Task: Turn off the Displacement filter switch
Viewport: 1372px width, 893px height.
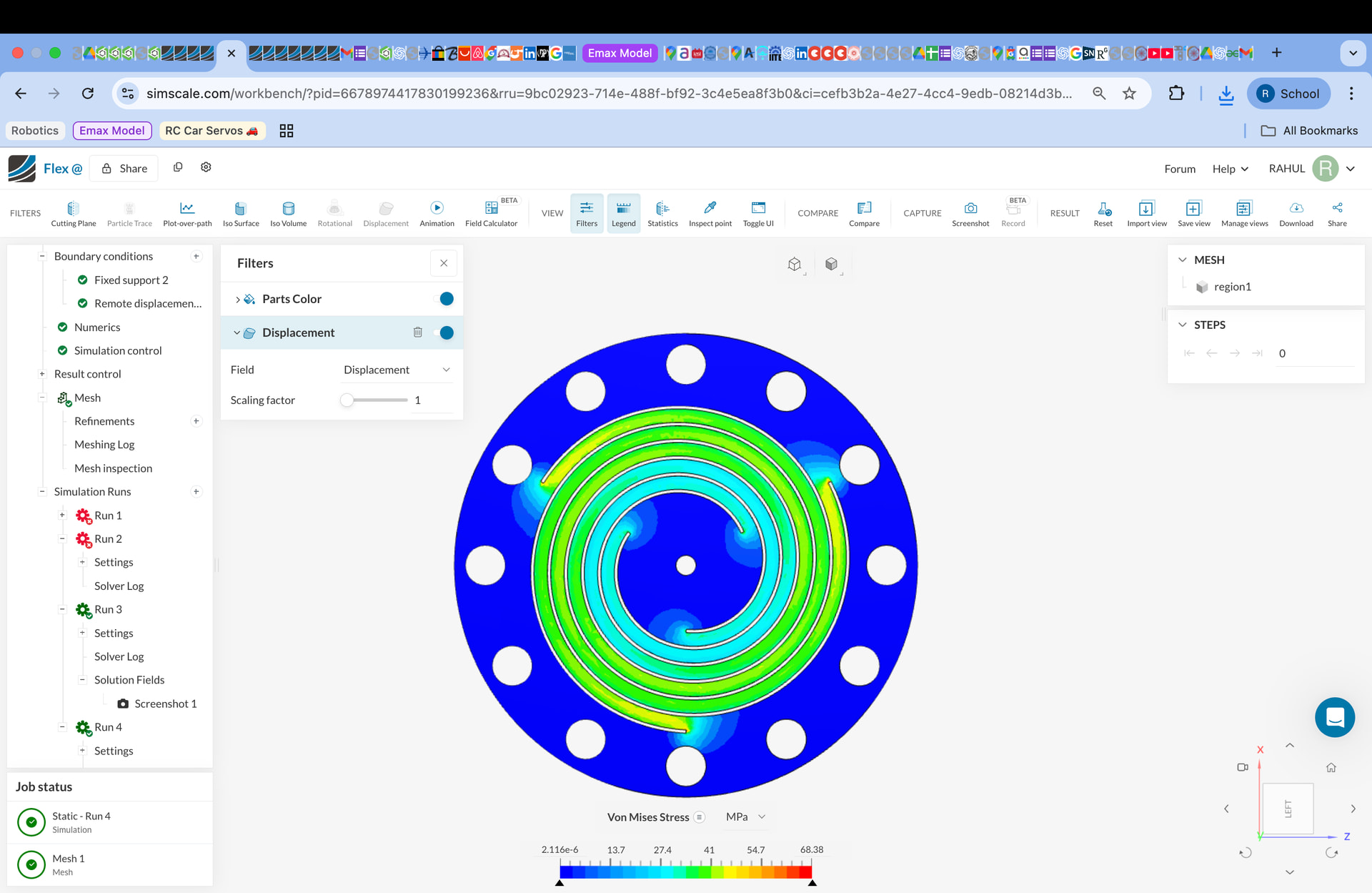Action: (445, 332)
